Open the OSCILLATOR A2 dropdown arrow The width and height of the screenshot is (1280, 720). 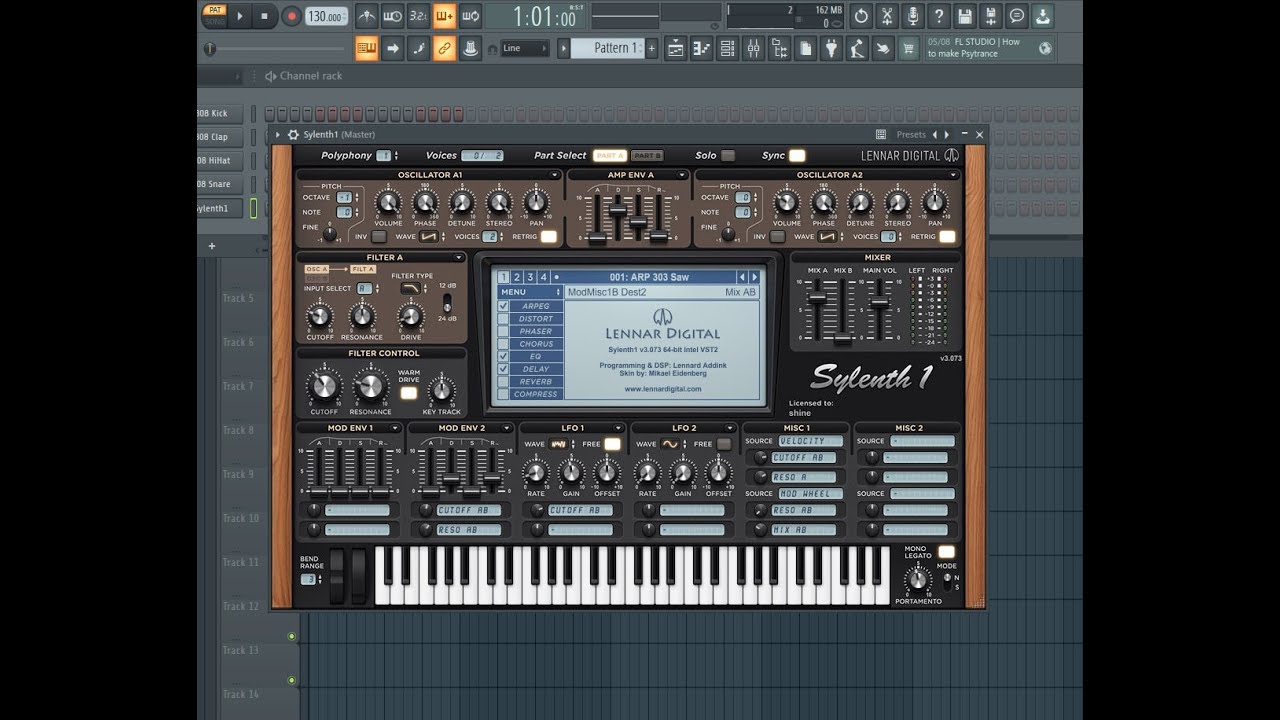click(954, 175)
